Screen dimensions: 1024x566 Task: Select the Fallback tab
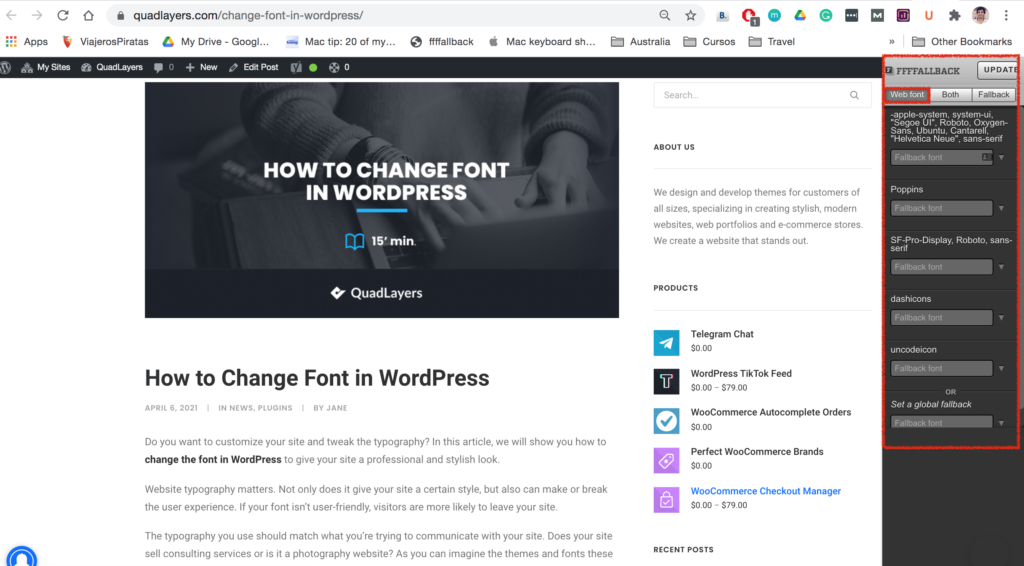click(993, 95)
